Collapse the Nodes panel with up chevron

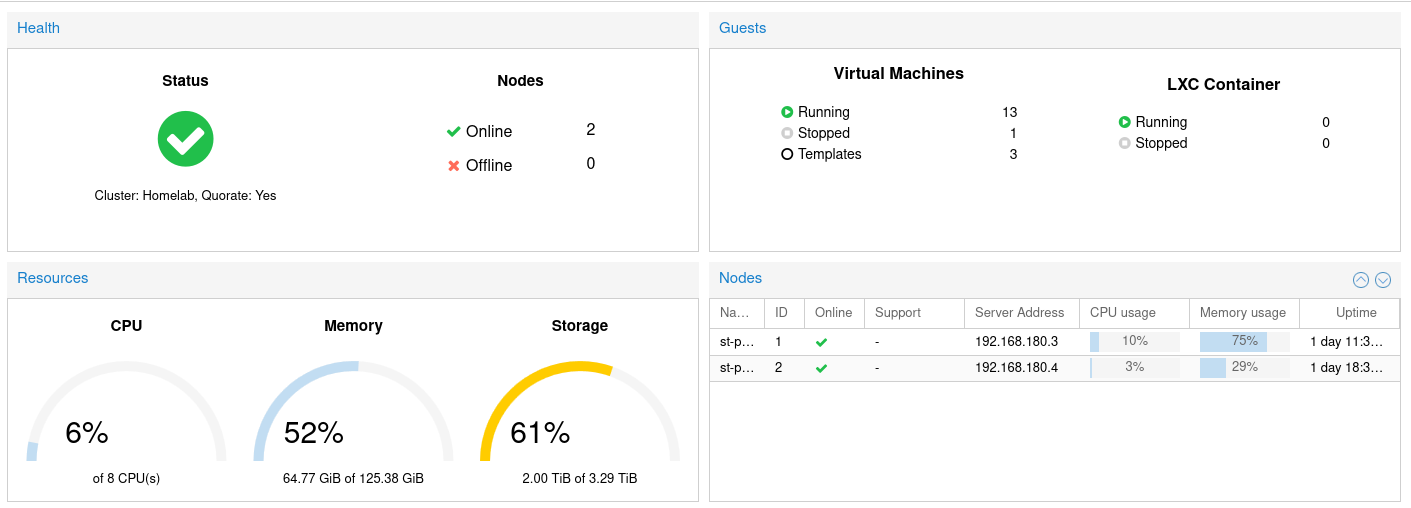click(x=1360, y=280)
